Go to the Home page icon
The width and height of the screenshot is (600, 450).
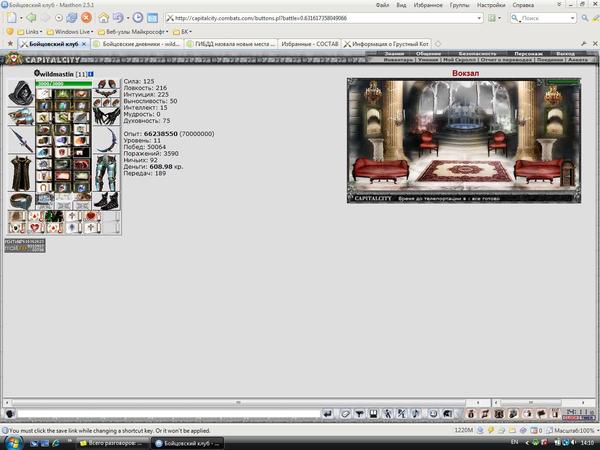click(103, 18)
